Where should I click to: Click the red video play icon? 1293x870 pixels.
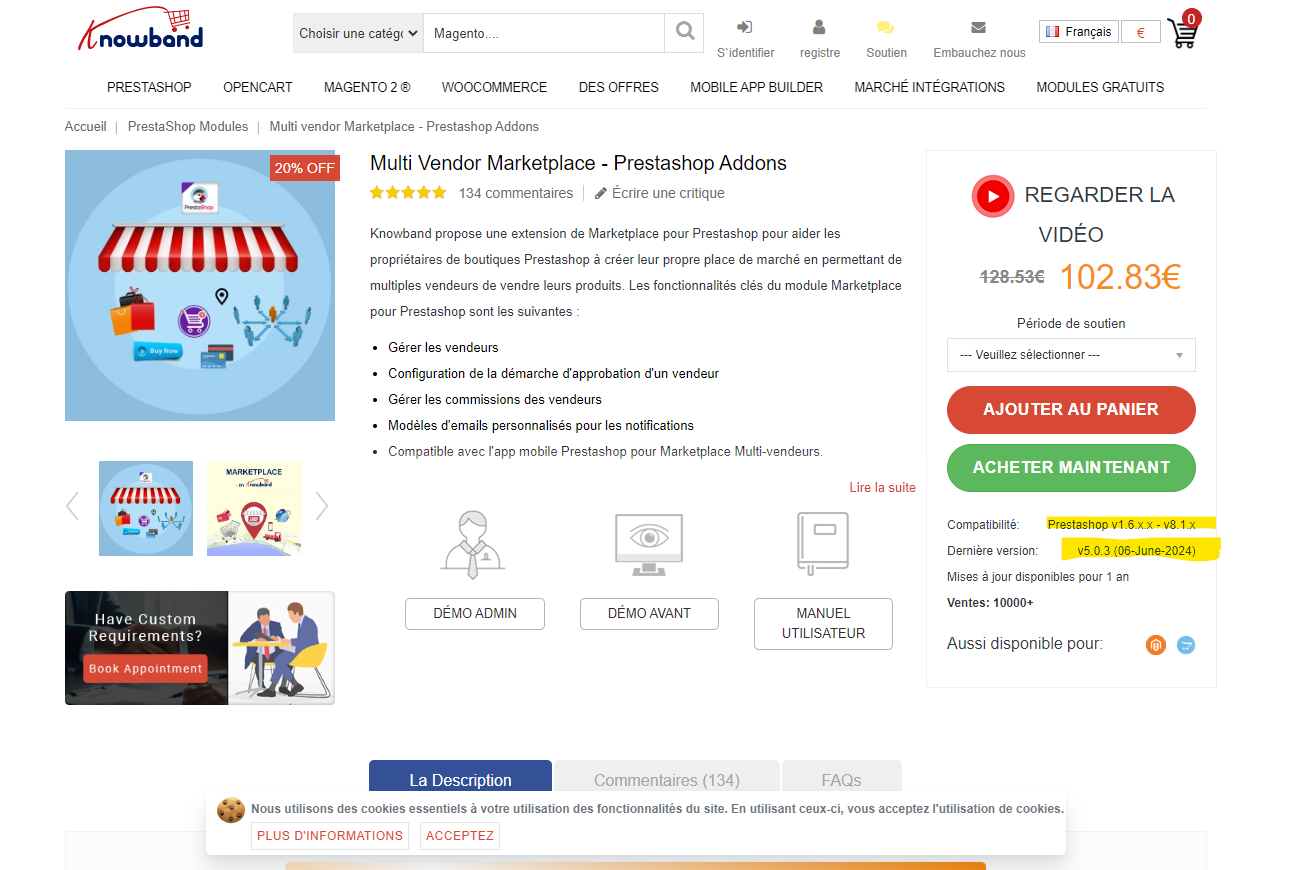[x=993, y=196]
